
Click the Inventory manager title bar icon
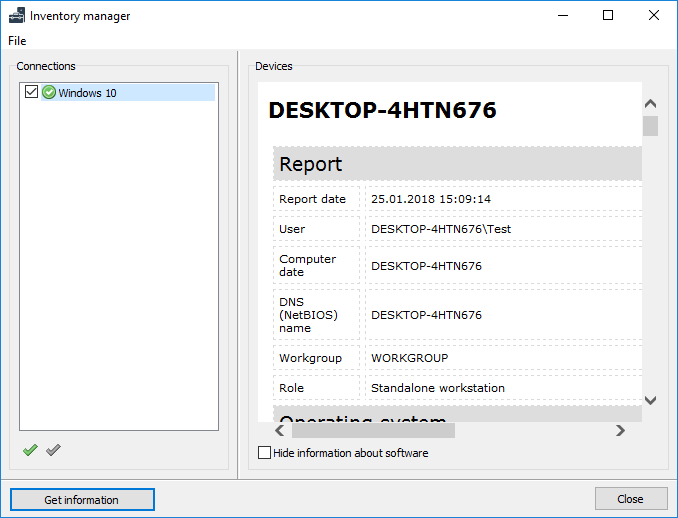tap(17, 16)
